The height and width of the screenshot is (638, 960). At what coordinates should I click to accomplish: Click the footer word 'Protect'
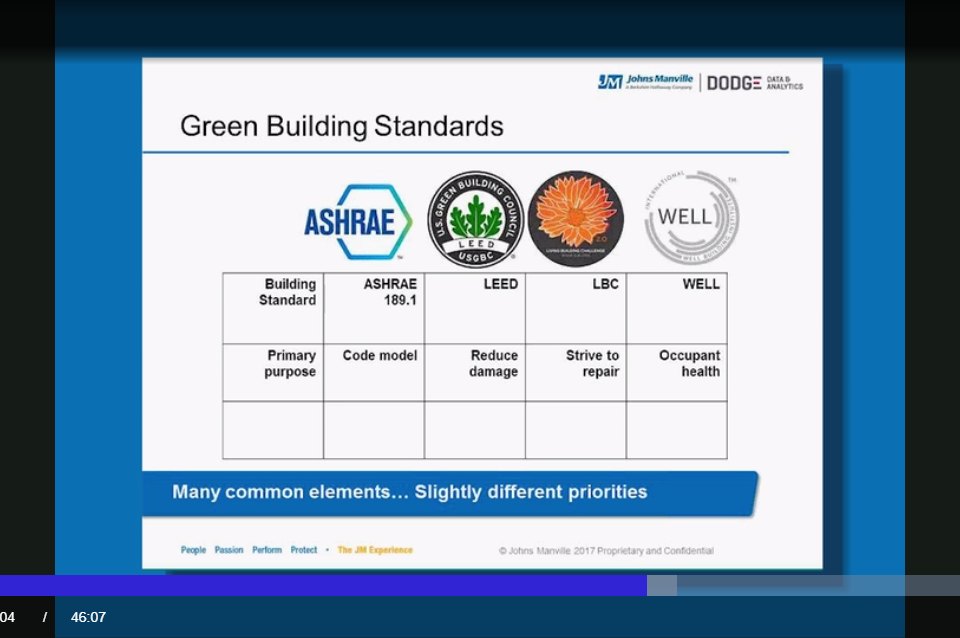(x=304, y=550)
